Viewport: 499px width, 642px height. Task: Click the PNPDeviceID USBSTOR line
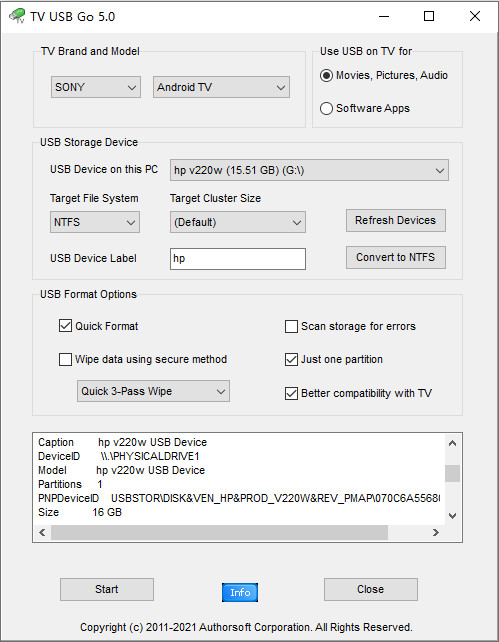pos(239,498)
